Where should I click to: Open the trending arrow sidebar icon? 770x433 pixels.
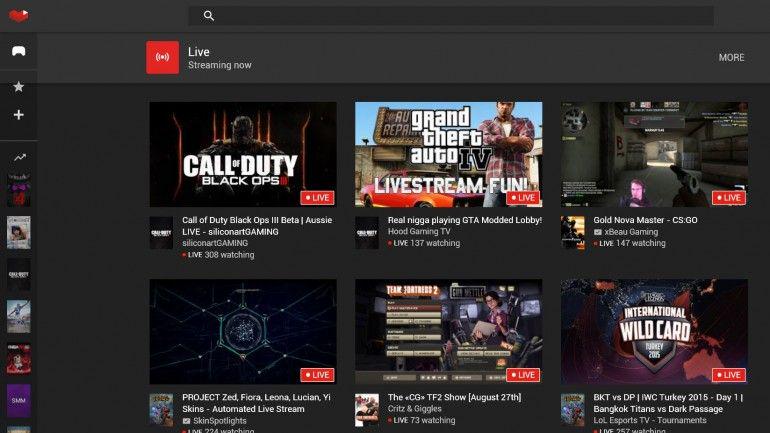(x=20, y=158)
